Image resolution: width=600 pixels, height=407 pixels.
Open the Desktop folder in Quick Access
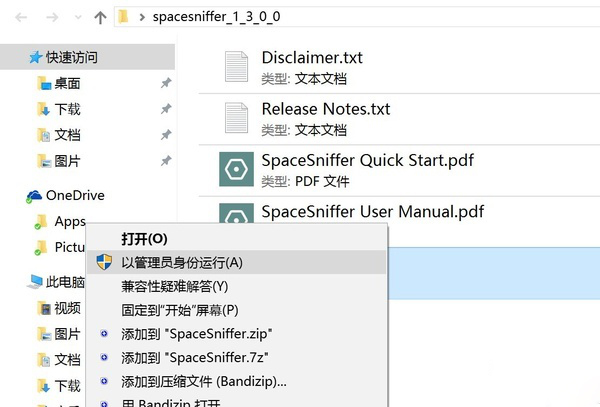(x=68, y=83)
